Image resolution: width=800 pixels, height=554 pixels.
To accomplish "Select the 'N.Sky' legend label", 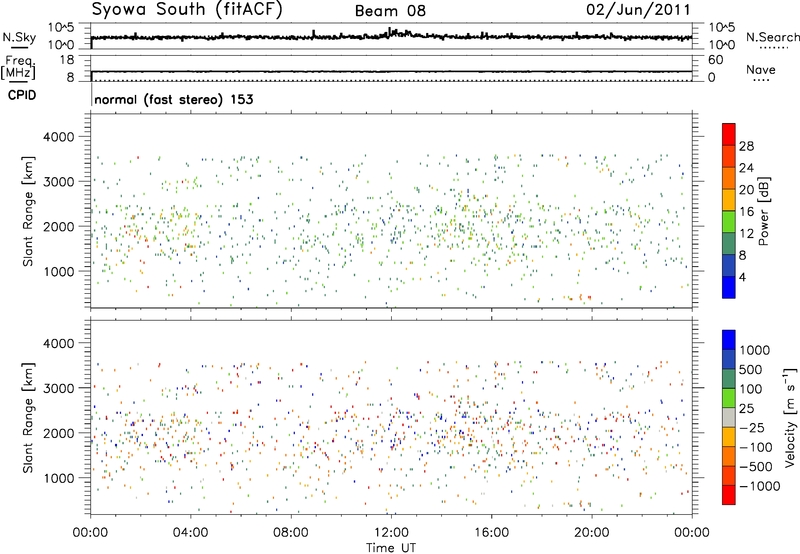I will coord(19,37).
